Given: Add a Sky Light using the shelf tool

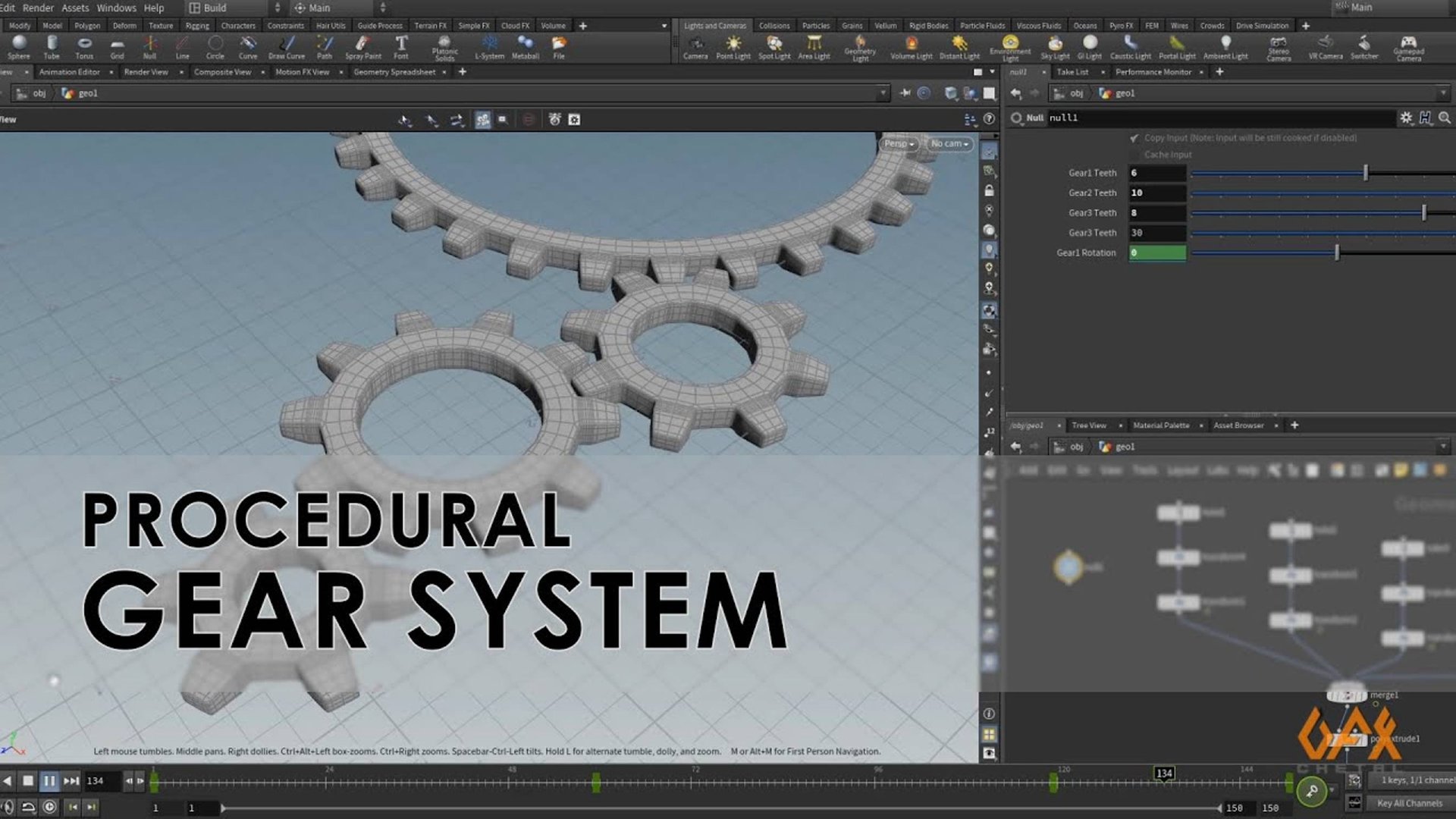Looking at the screenshot, I should (x=1054, y=48).
